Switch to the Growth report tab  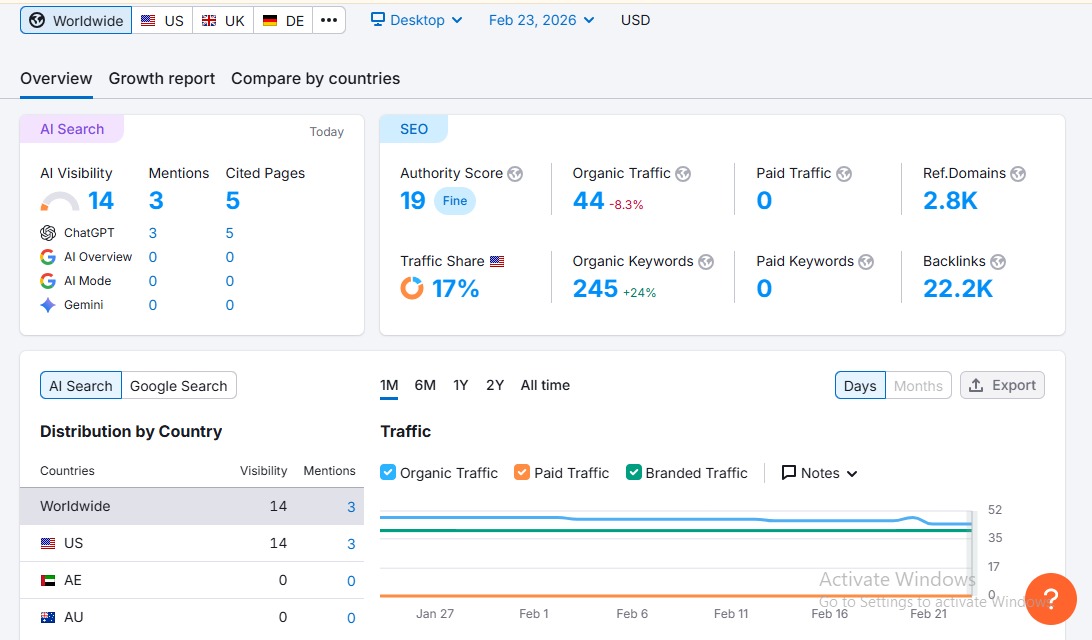162,79
